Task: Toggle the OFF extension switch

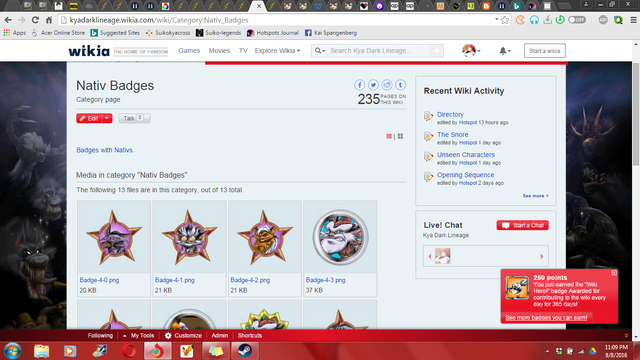Action: coord(577,20)
